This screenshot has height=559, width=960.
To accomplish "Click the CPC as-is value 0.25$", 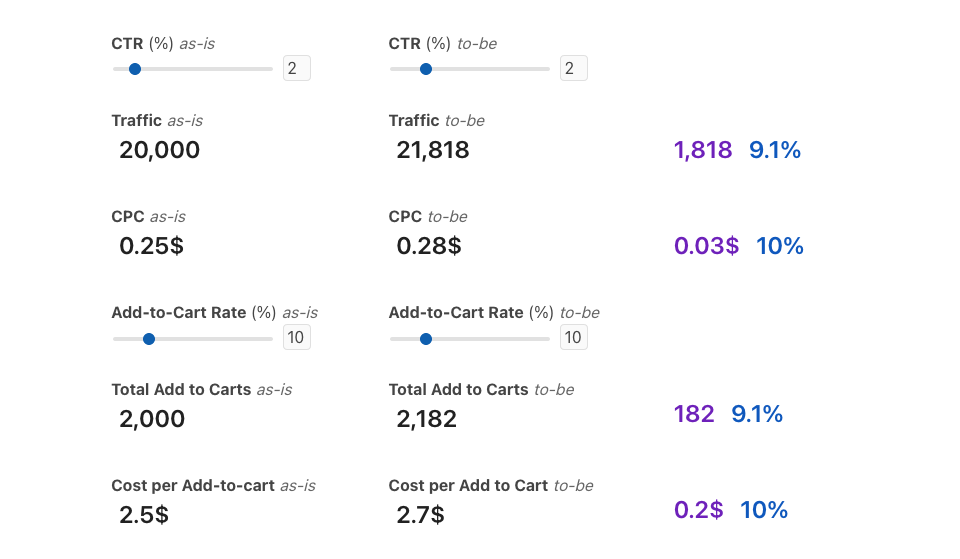I will [x=151, y=246].
